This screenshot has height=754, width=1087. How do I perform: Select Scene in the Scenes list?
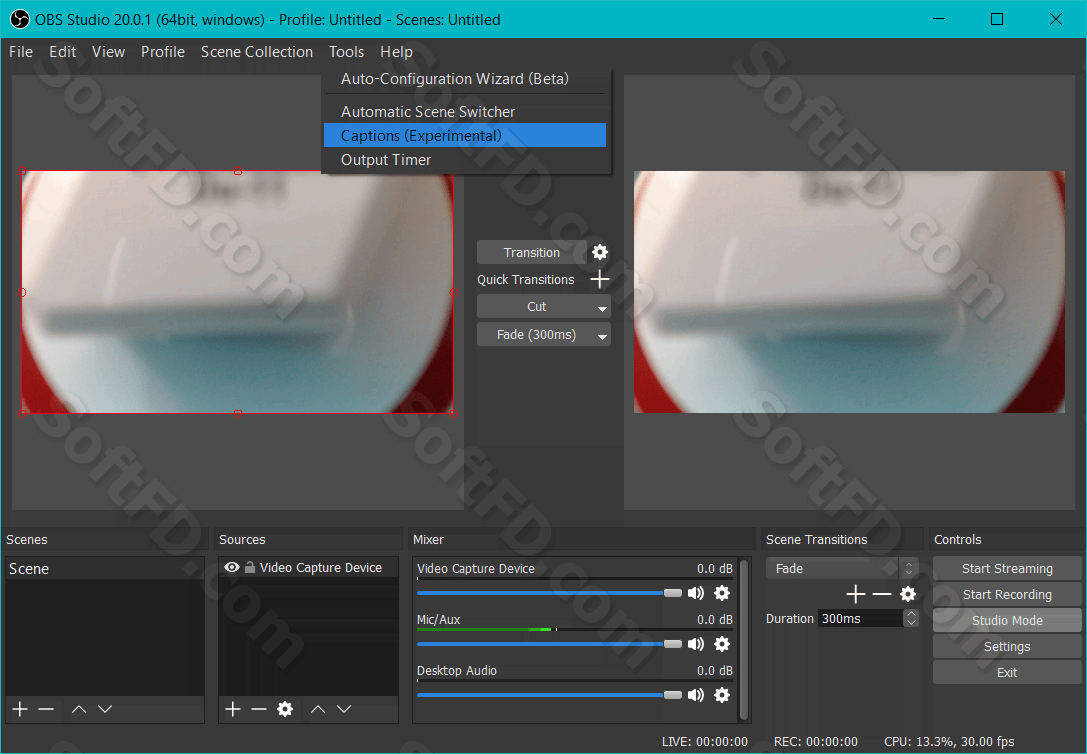click(x=105, y=569)
